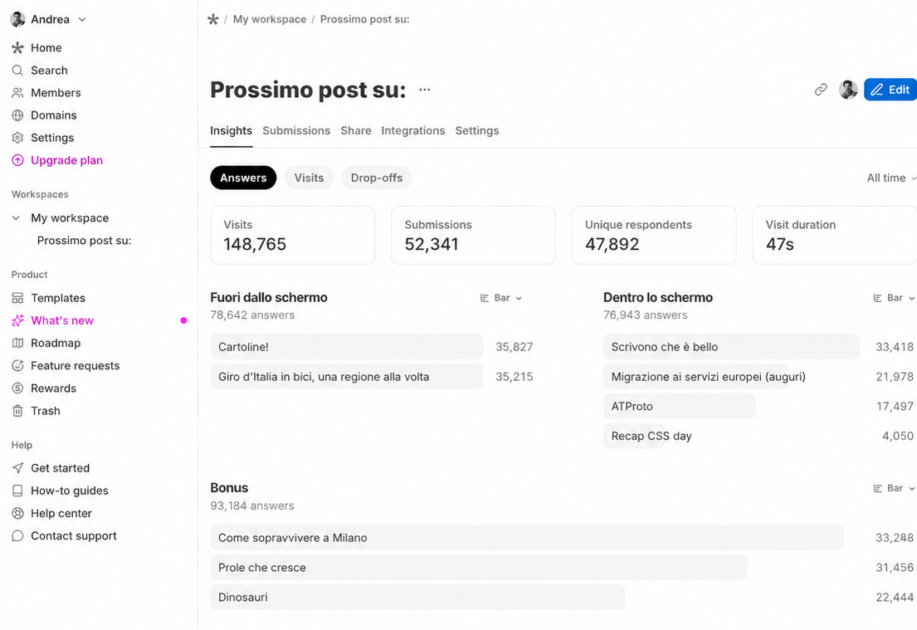Image resolution: width=917 pixels, height=630 pixels.
Task: Click the Rewards coin icon
Action: click(18, 388)
